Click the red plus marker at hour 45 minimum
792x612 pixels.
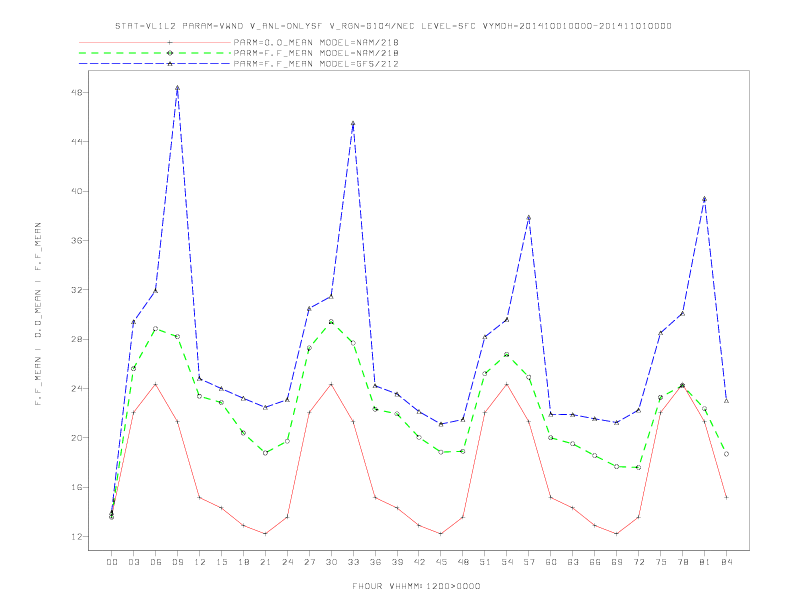[441, 534]
